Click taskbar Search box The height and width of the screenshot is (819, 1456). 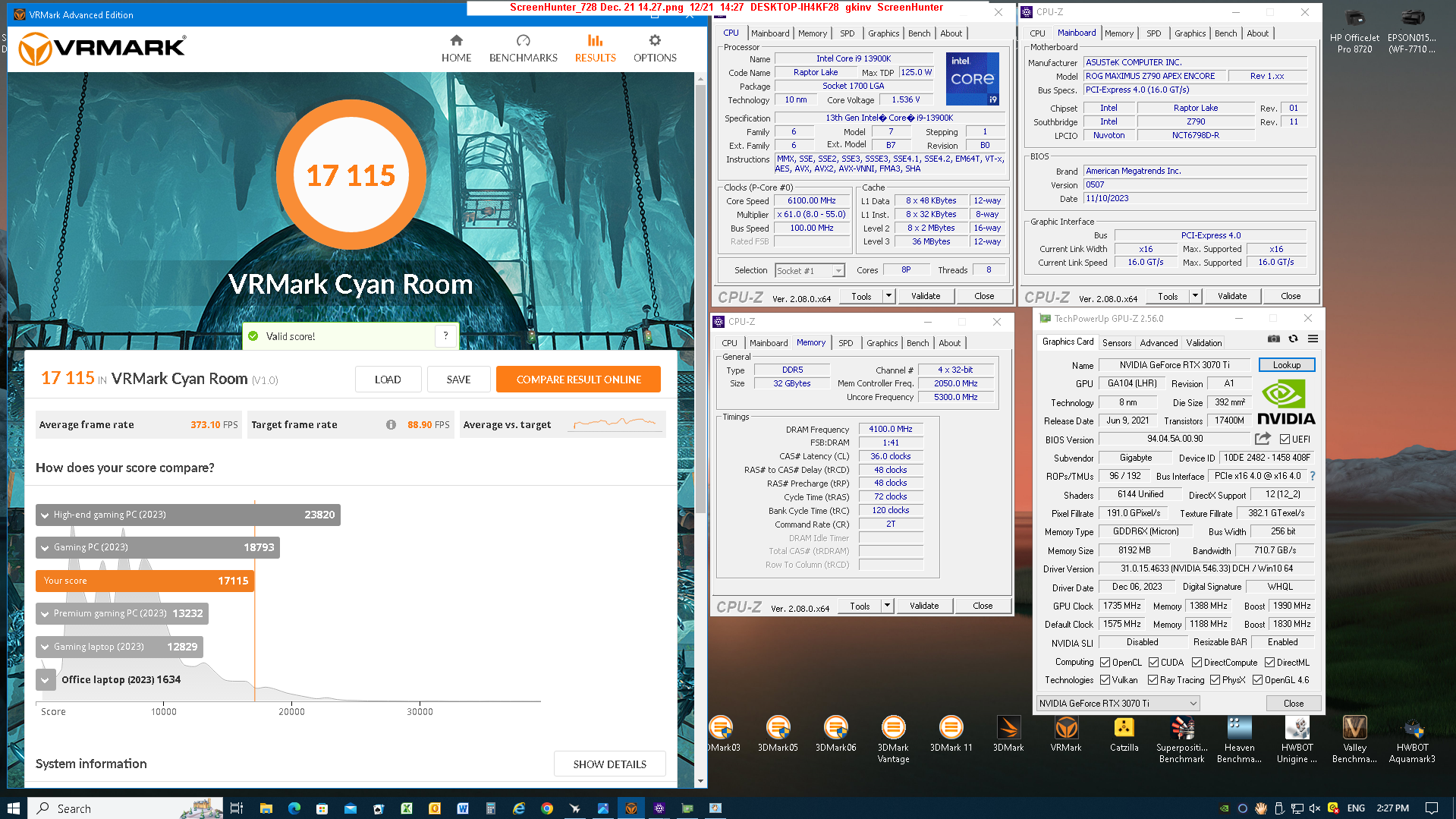126,808
